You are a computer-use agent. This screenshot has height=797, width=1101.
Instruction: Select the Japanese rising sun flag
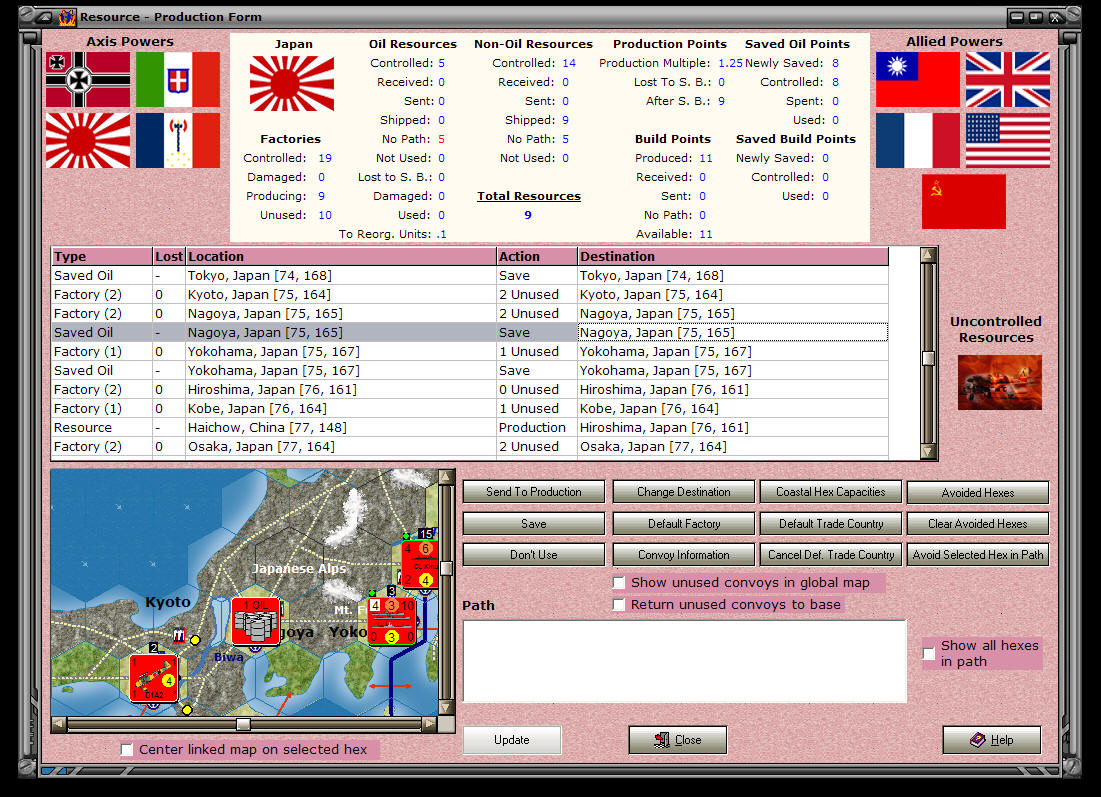point(86,140)
